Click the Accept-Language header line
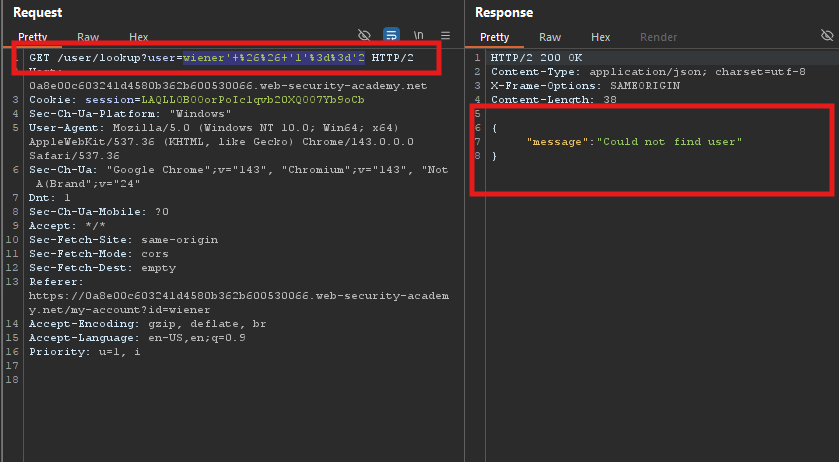 [x=137, y=337]
